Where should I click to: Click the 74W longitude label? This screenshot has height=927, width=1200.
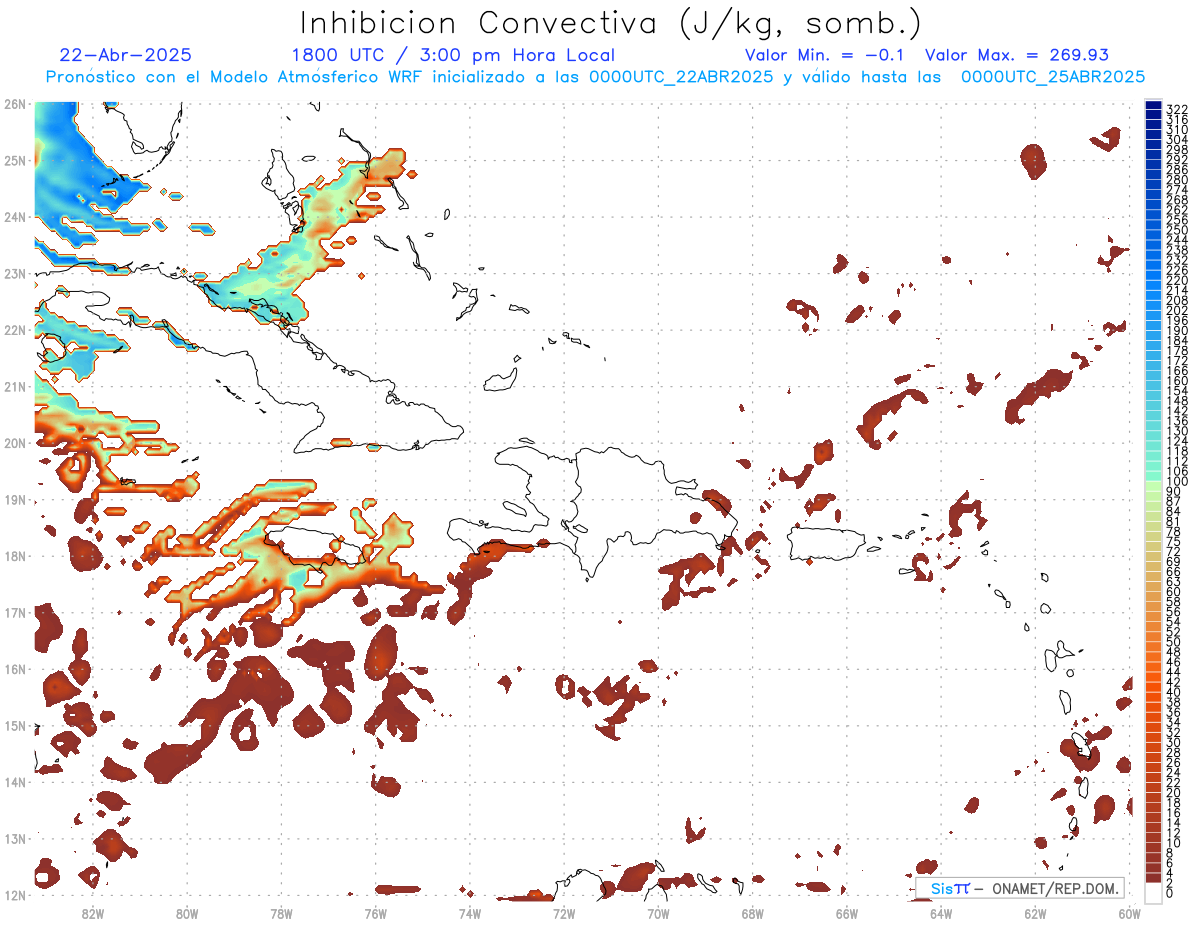click(469, 913)
